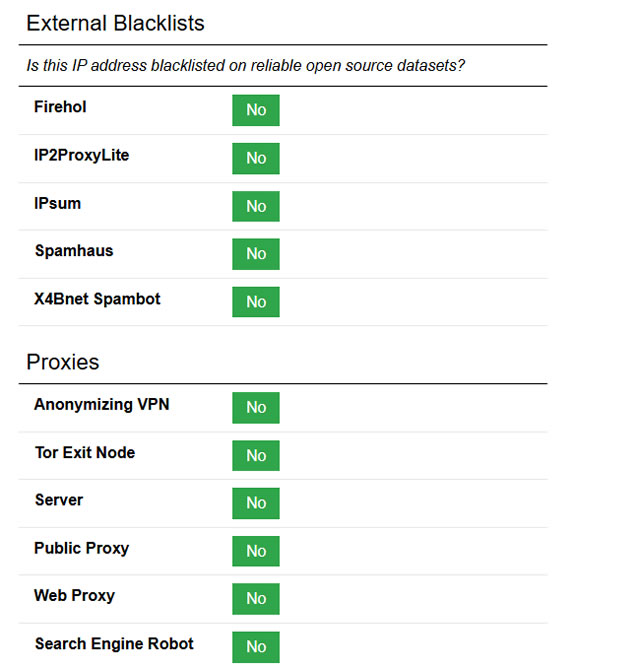Click the X4Bnet Spambot 'No' badge
This screenshot has width=640, height=667.
click(x=256, y=302)
